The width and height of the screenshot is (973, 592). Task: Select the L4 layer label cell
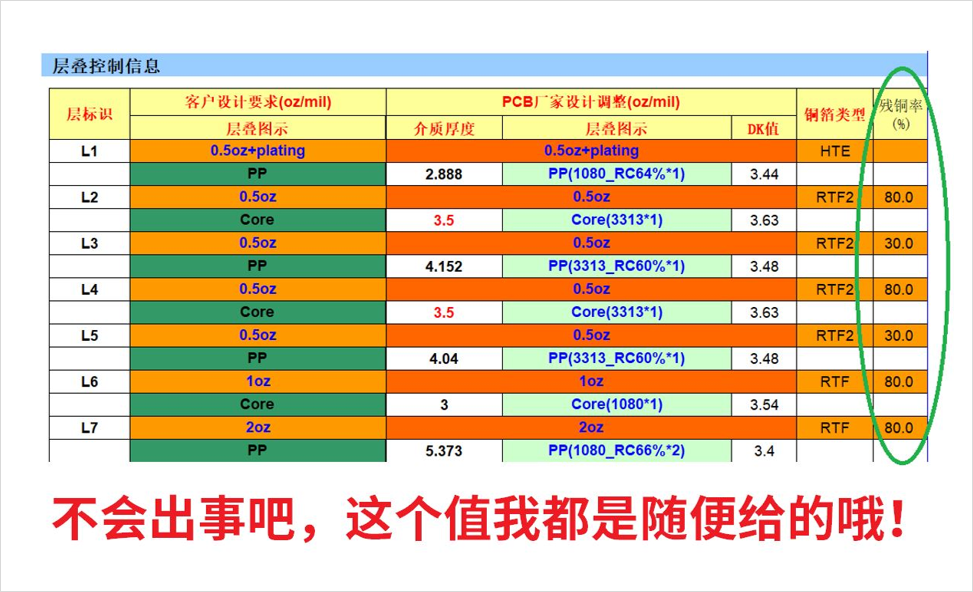tap(89, 289)
